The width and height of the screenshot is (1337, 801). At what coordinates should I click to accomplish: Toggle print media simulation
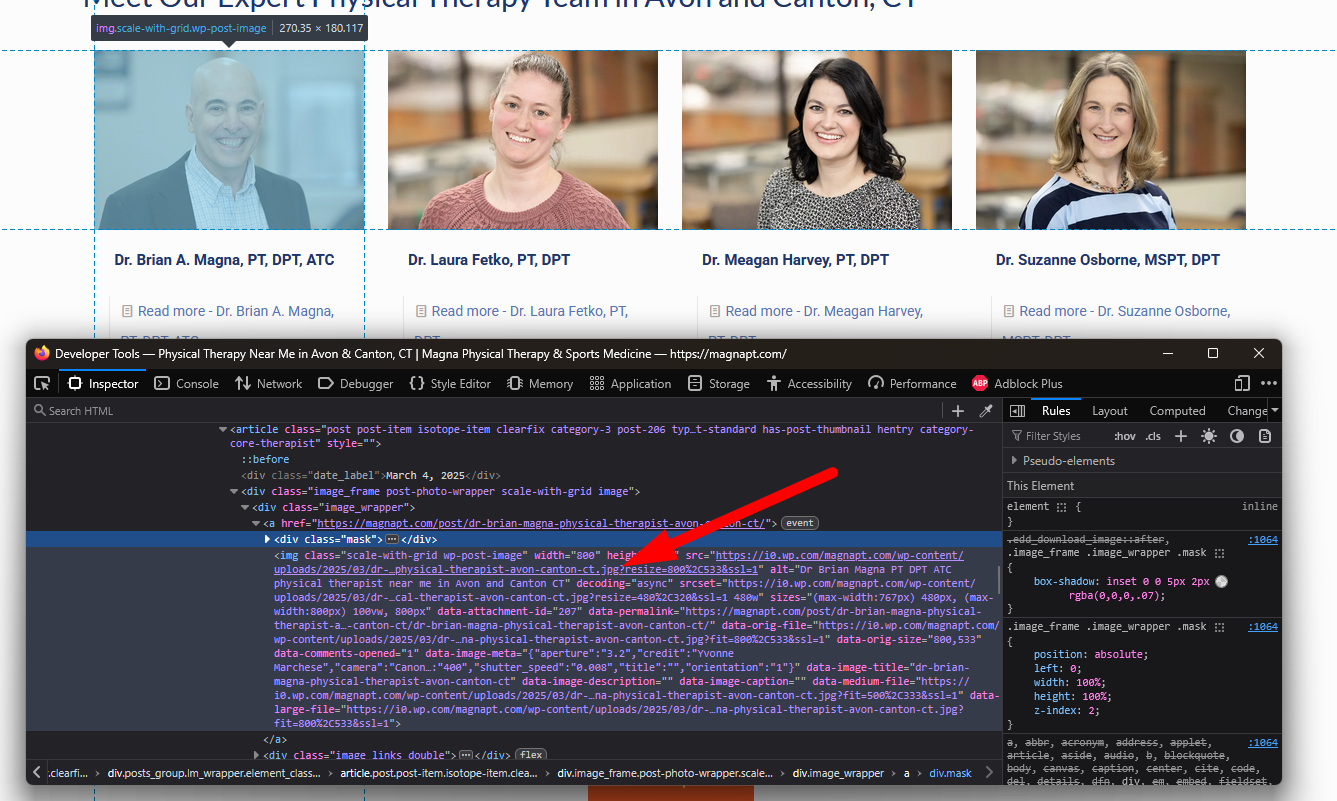pyautogui.click(x=1265, y=436)
